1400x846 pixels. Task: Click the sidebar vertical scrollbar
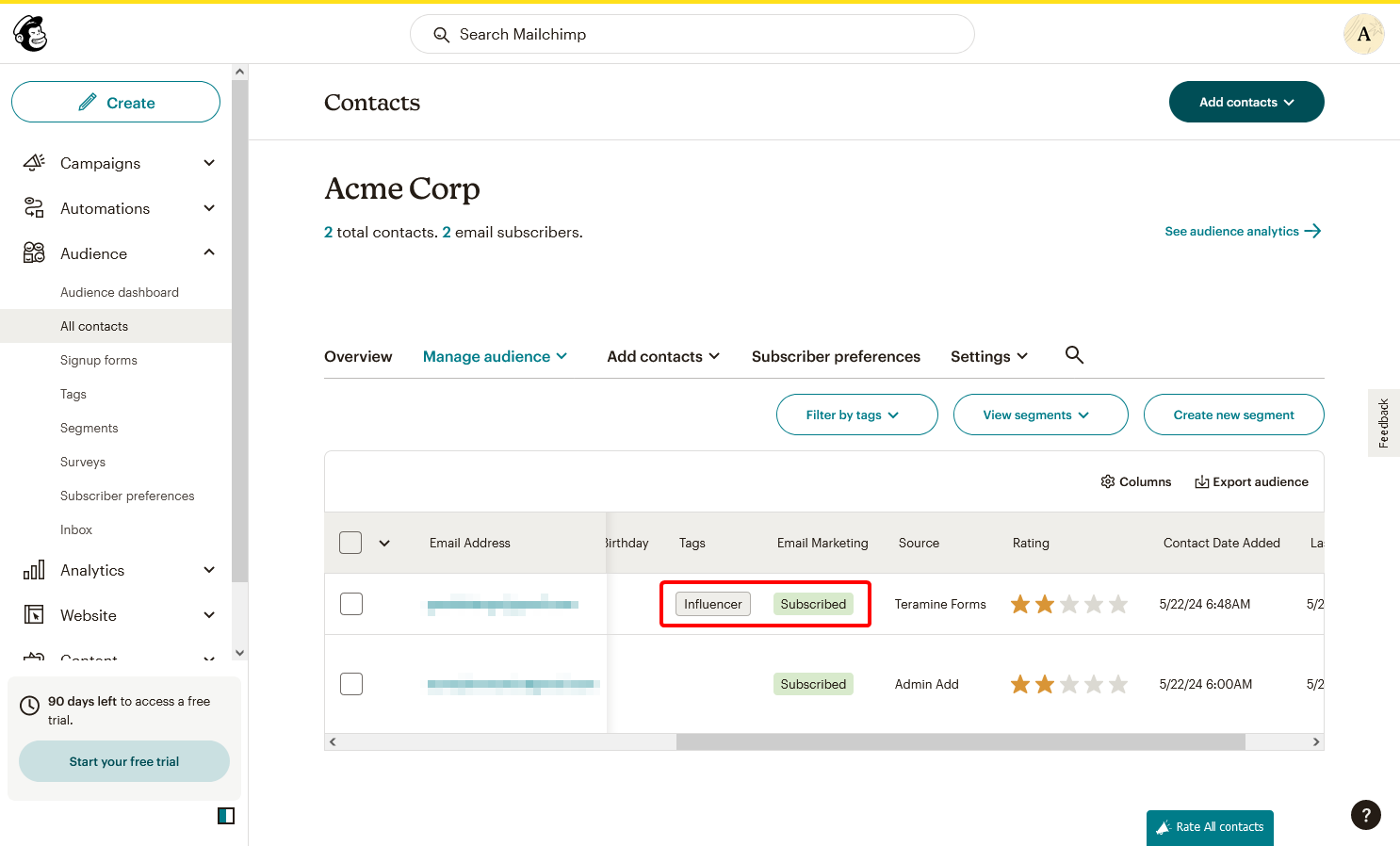pos(239,330)
